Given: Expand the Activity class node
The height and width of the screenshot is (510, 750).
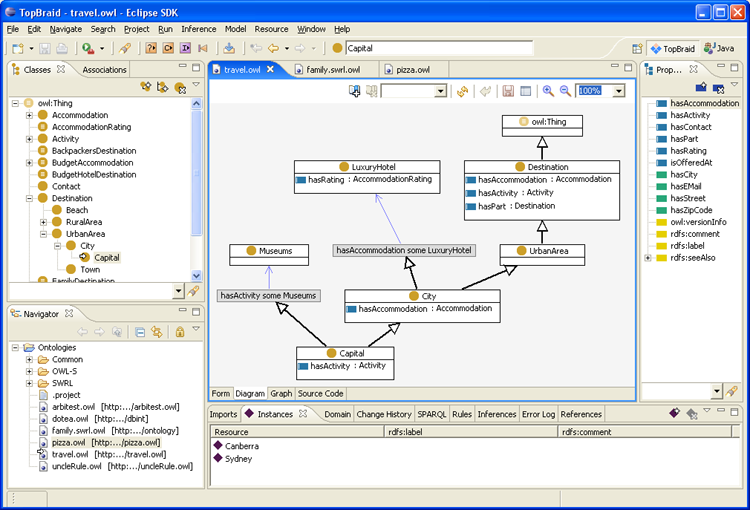Looking at the screenshot, I should point(30,139).
